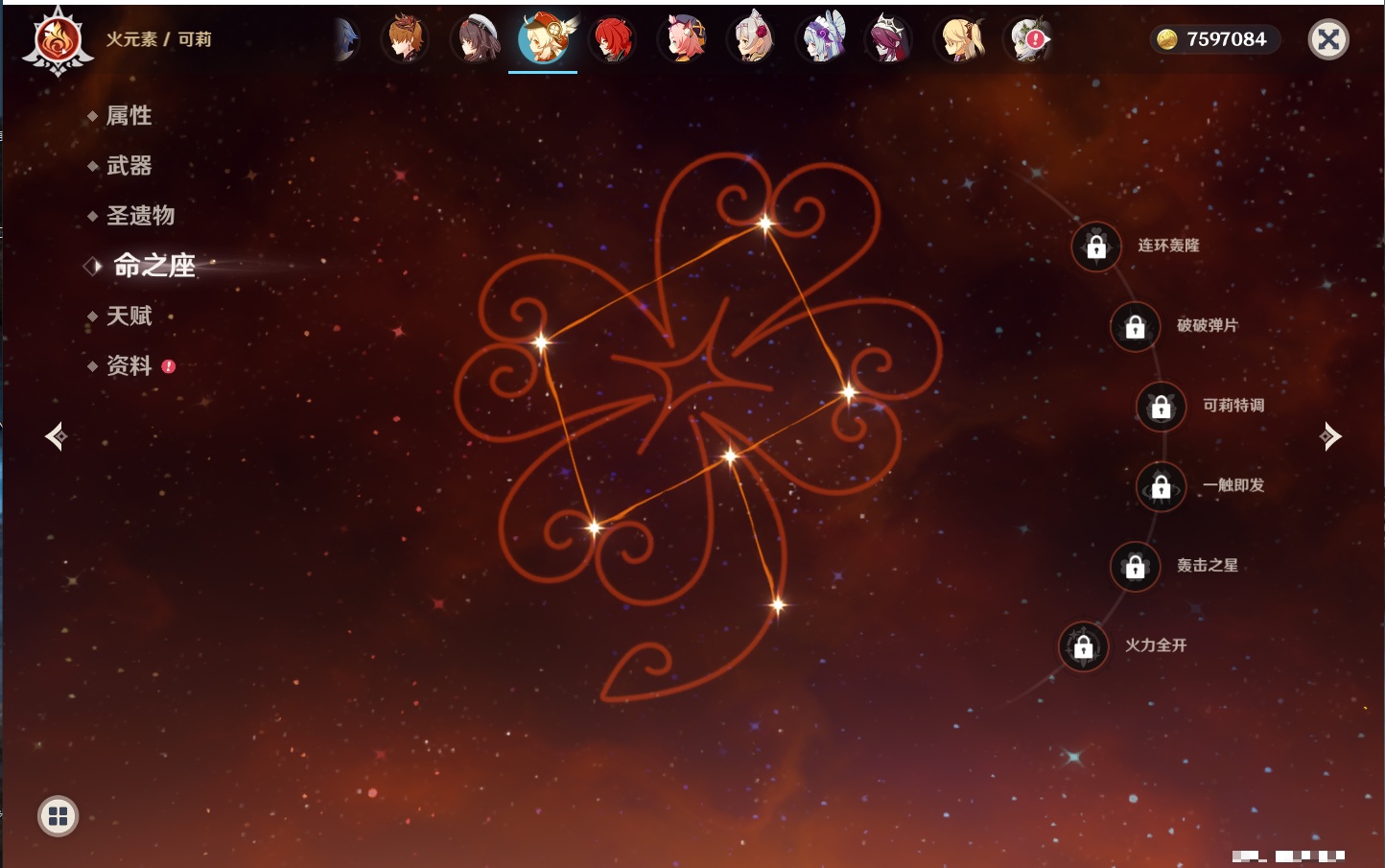Screen dimensions: 1385x868
Task: Click the lock icon for 连环轰隆
Action: (1096, 247)
